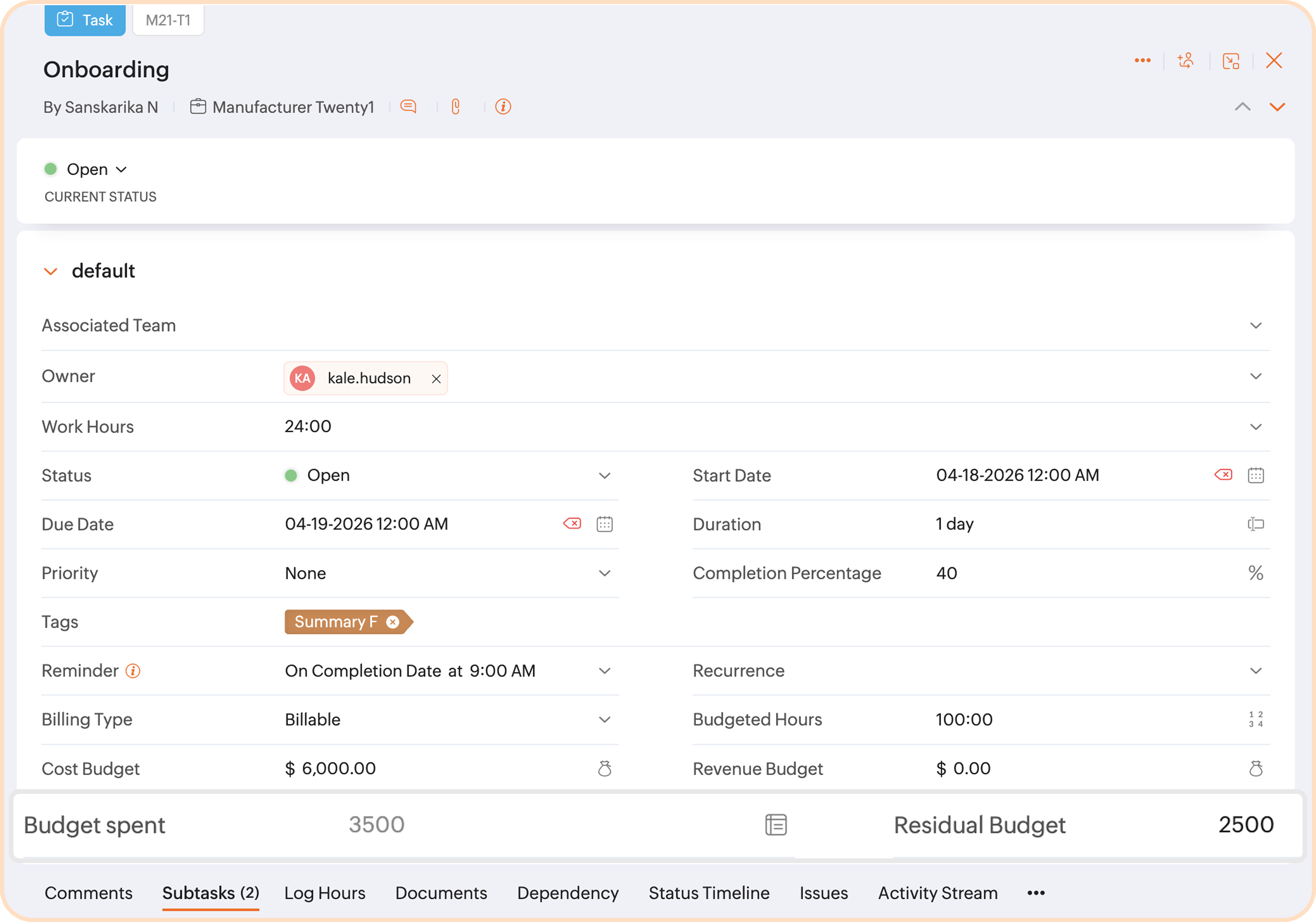This screenshot has height=922, width=1316.
Task: Remove kale.hudson from Owner
Action: pyautogui.click(x=436, y=379)
